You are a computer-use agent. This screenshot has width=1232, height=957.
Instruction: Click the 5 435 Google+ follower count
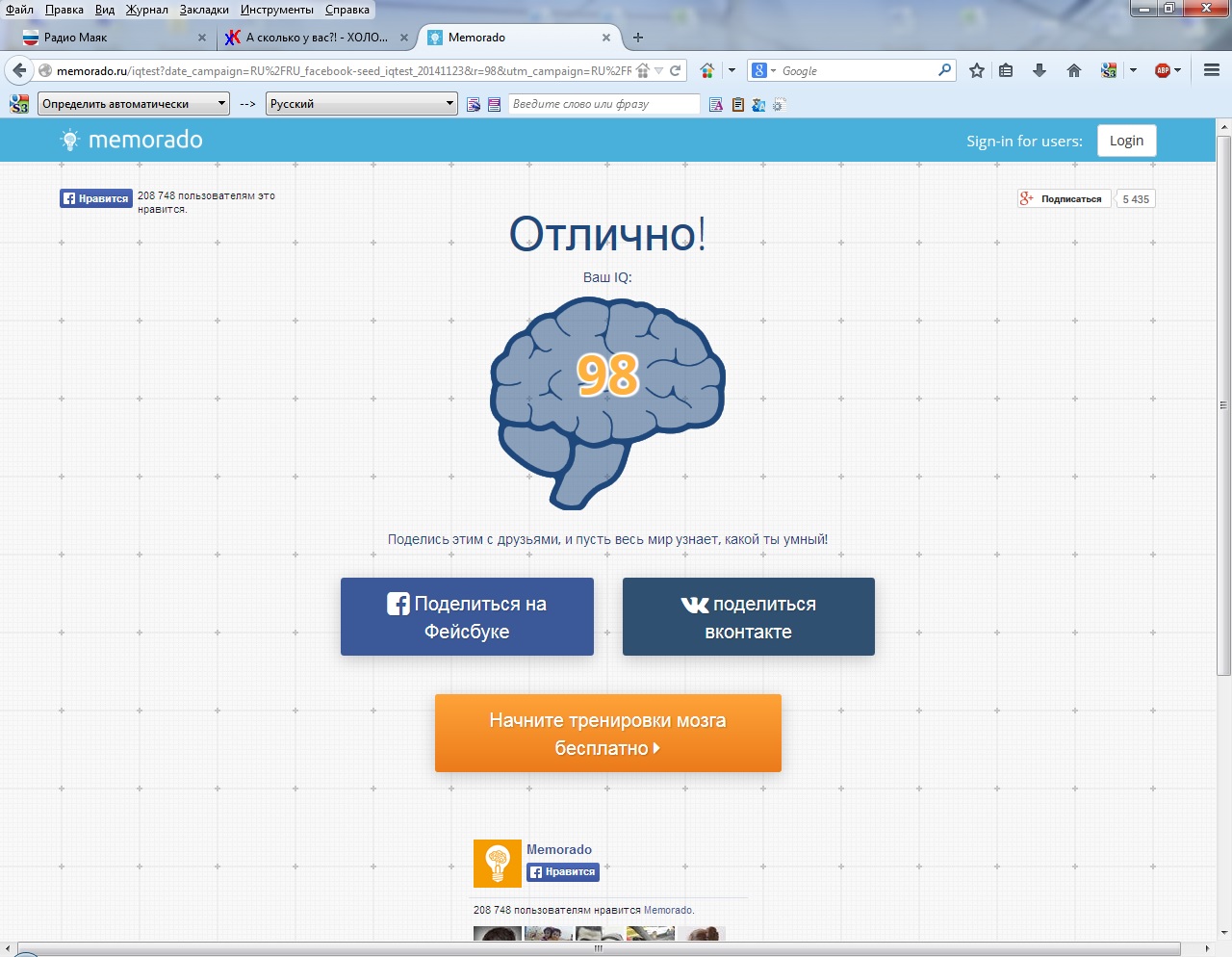[1136, 199]
